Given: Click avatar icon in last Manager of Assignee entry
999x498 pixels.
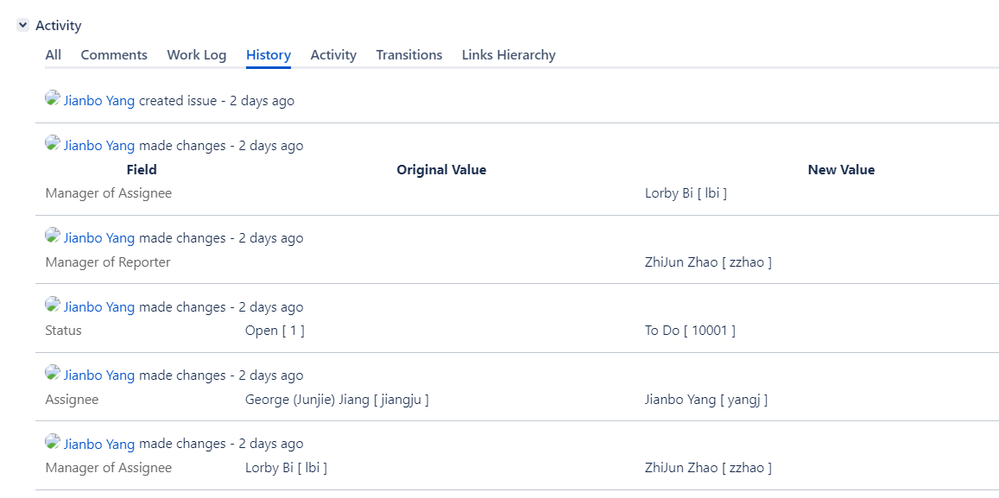Looking at the screenshot, I should [x=53, y=442].
